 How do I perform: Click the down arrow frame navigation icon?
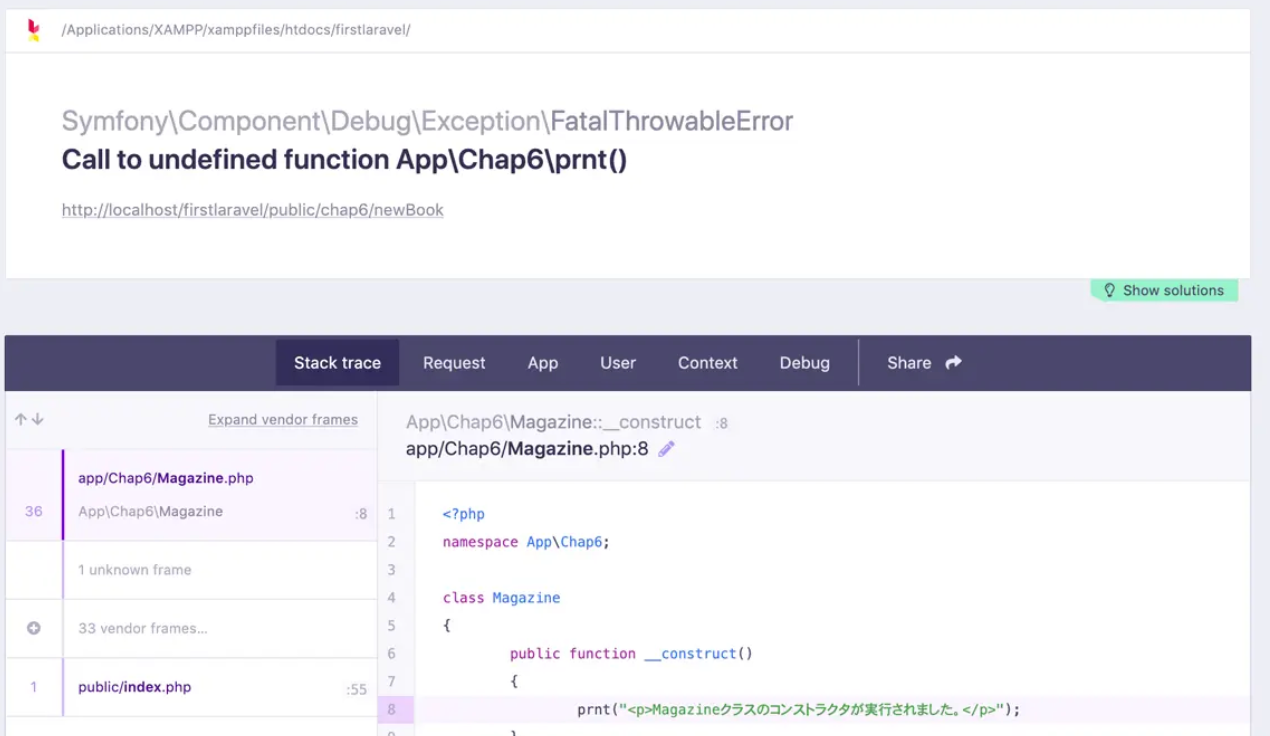point(38,420)
